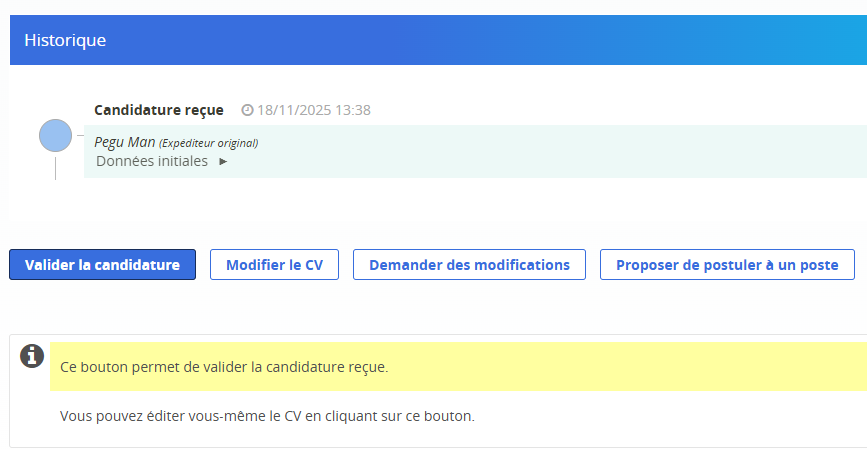The image size is (867, 450).
Task: Click the Valider la candidature button
Action: (102, 265)
